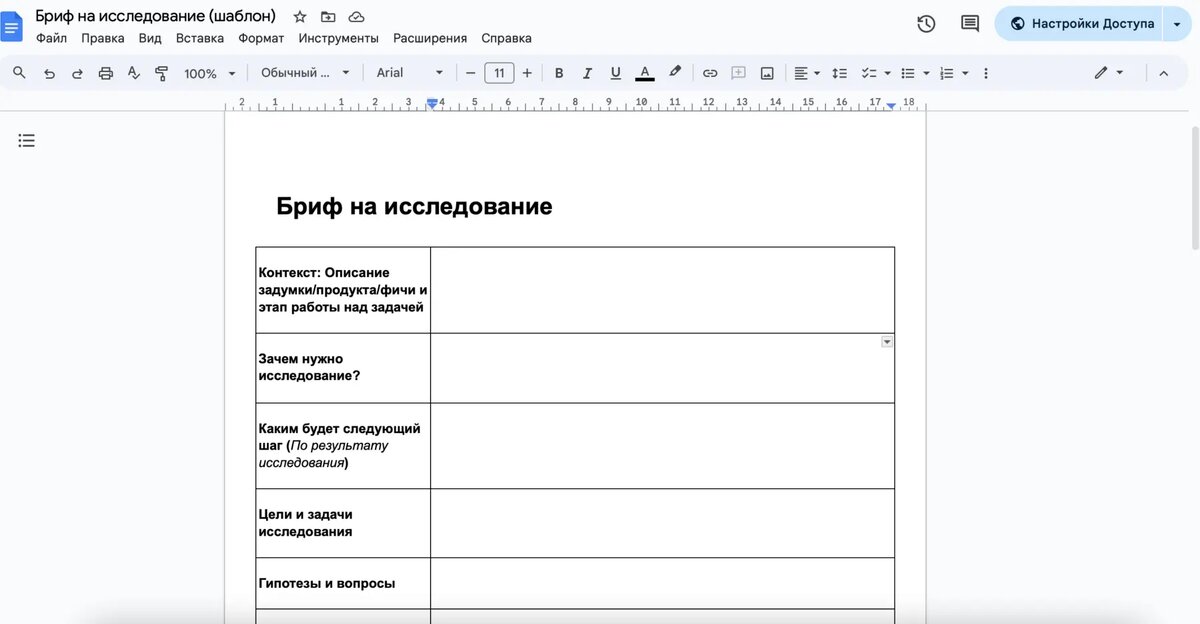Open the 100% zoom level dropdown
This screenshot has height=624, width=1200.
tap(208, 72)
